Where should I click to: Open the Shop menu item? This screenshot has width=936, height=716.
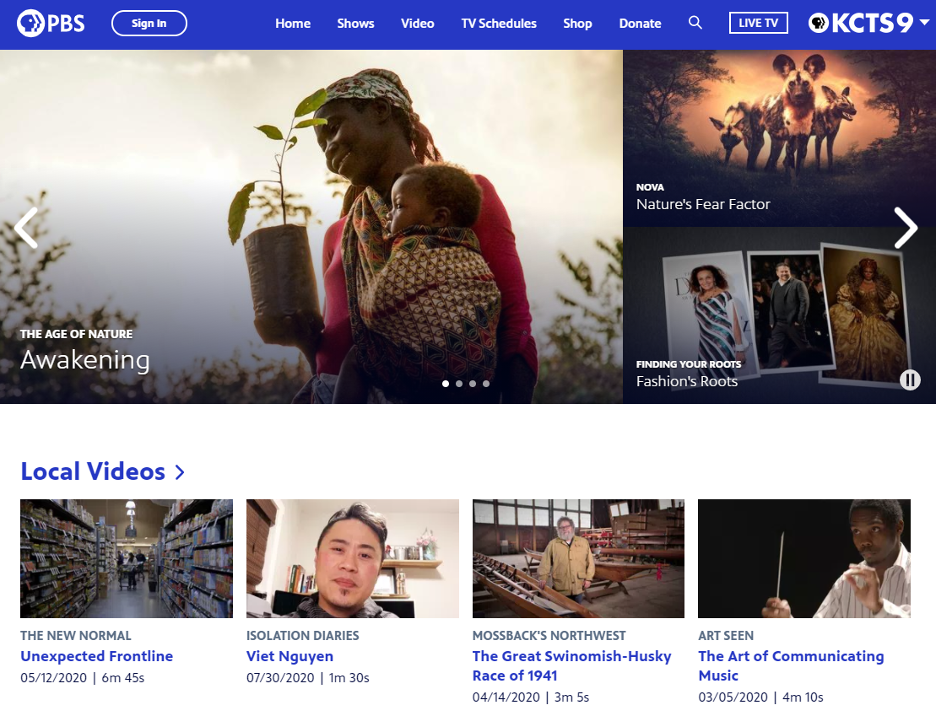pos(577,23)
